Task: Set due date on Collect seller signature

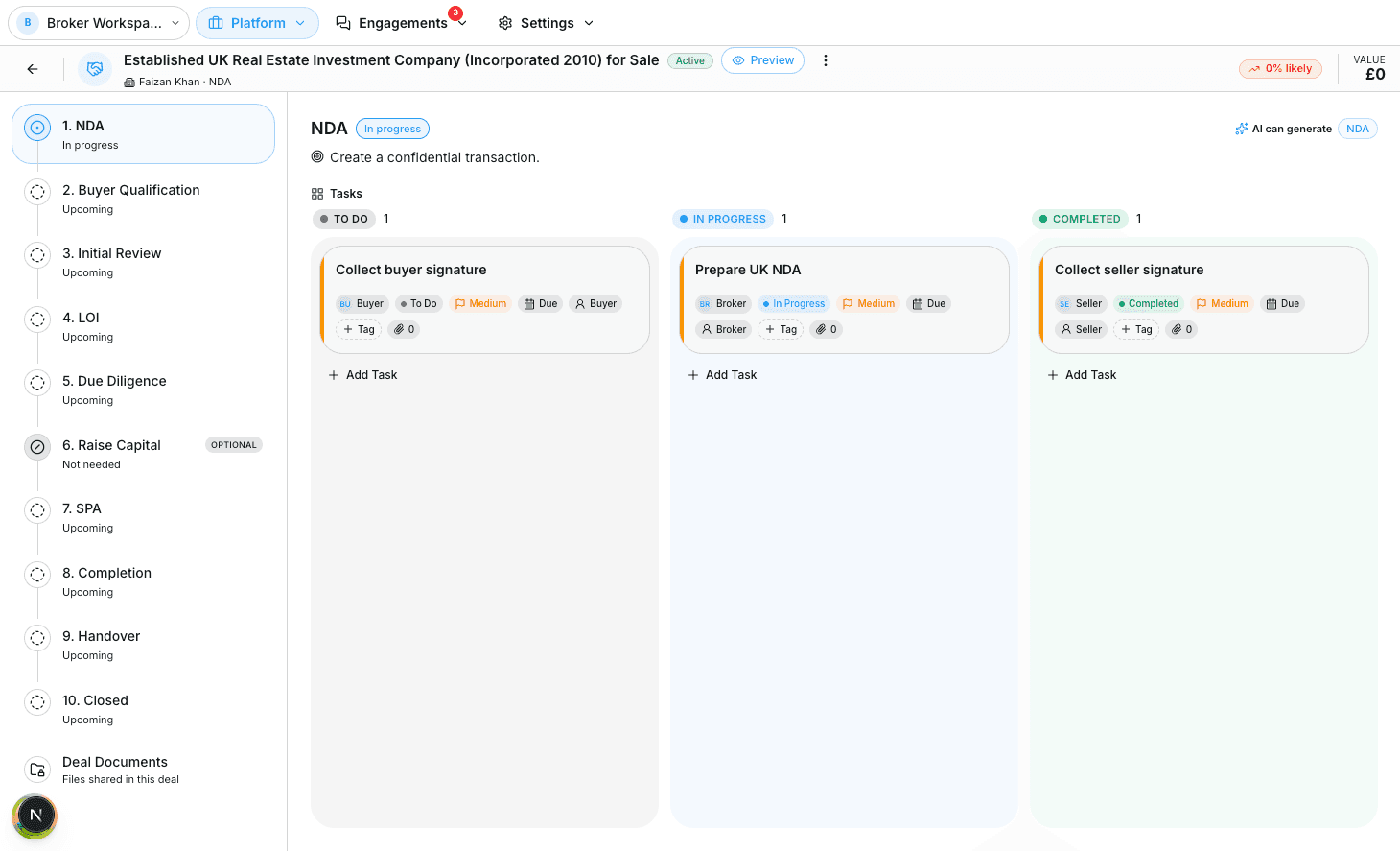Action: pos(1283,303)
